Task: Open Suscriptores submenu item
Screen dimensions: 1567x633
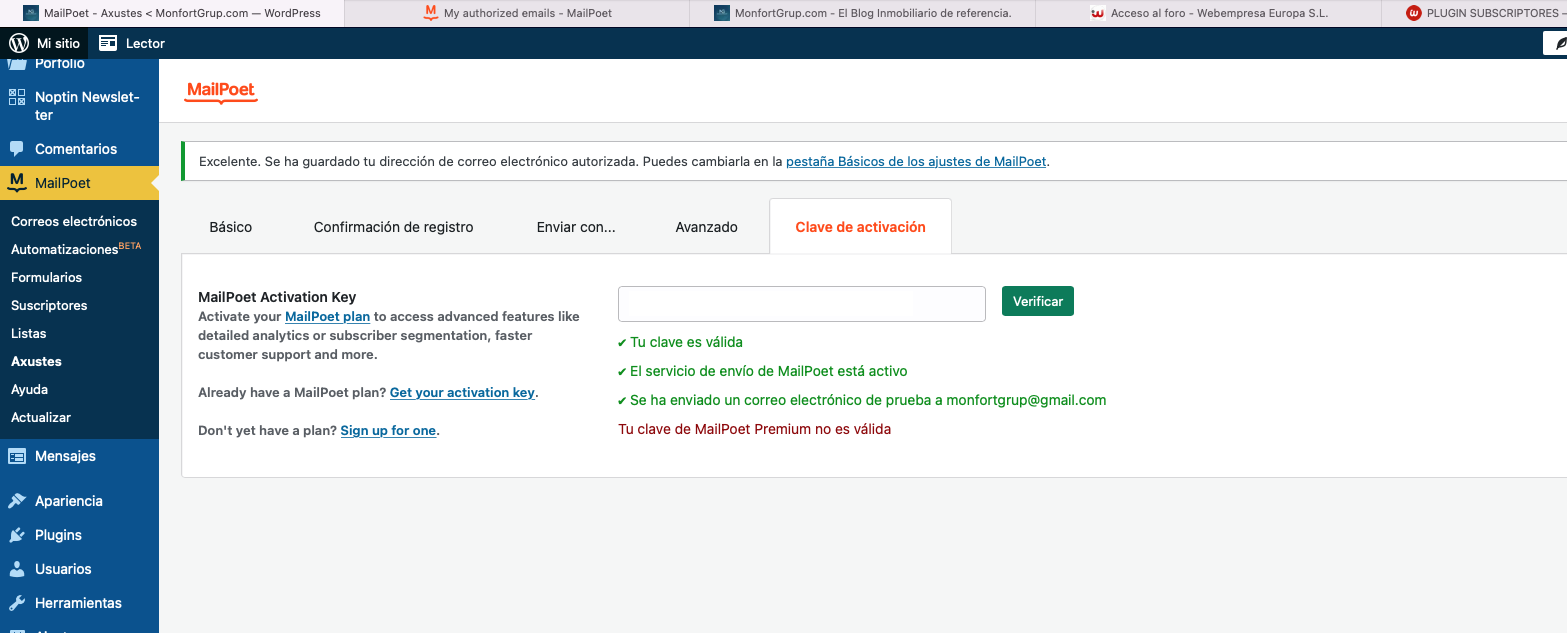Action: coord(49,305)
